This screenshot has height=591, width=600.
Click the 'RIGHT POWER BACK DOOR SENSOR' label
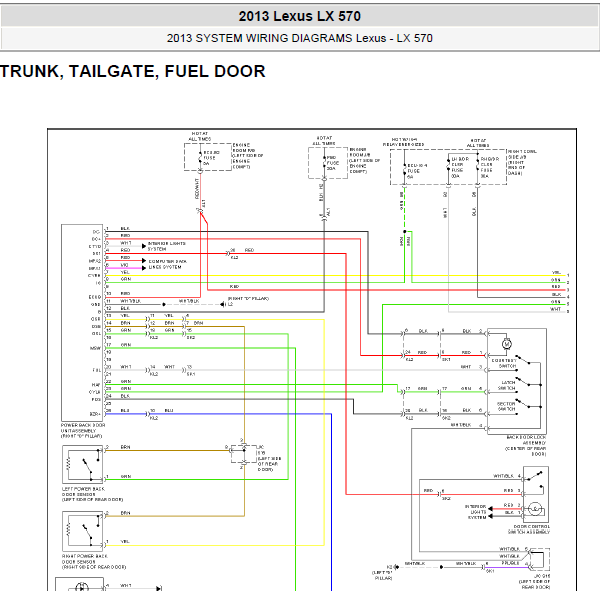click(x=85, y=558)
